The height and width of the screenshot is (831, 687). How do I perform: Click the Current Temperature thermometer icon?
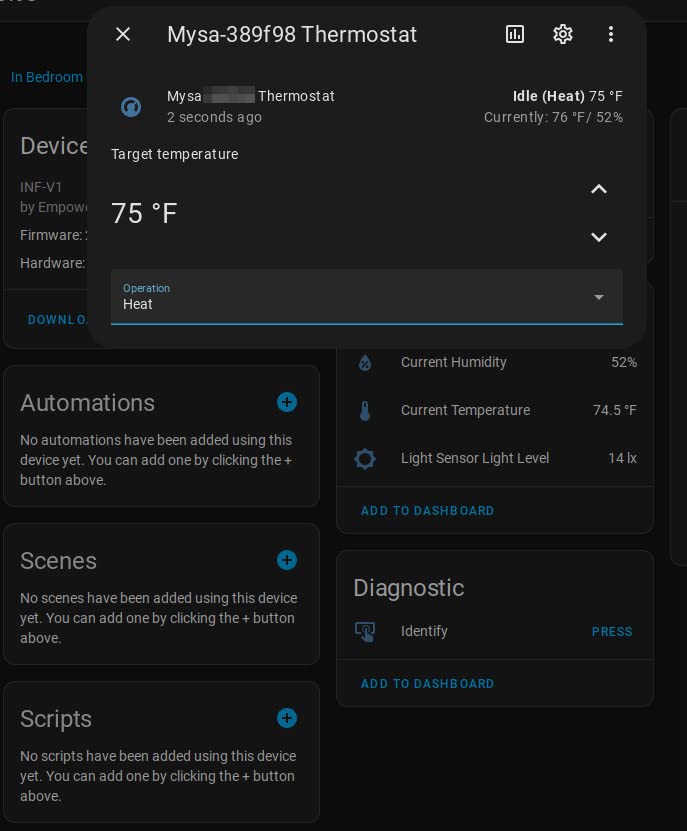click(x=365, y=411)
